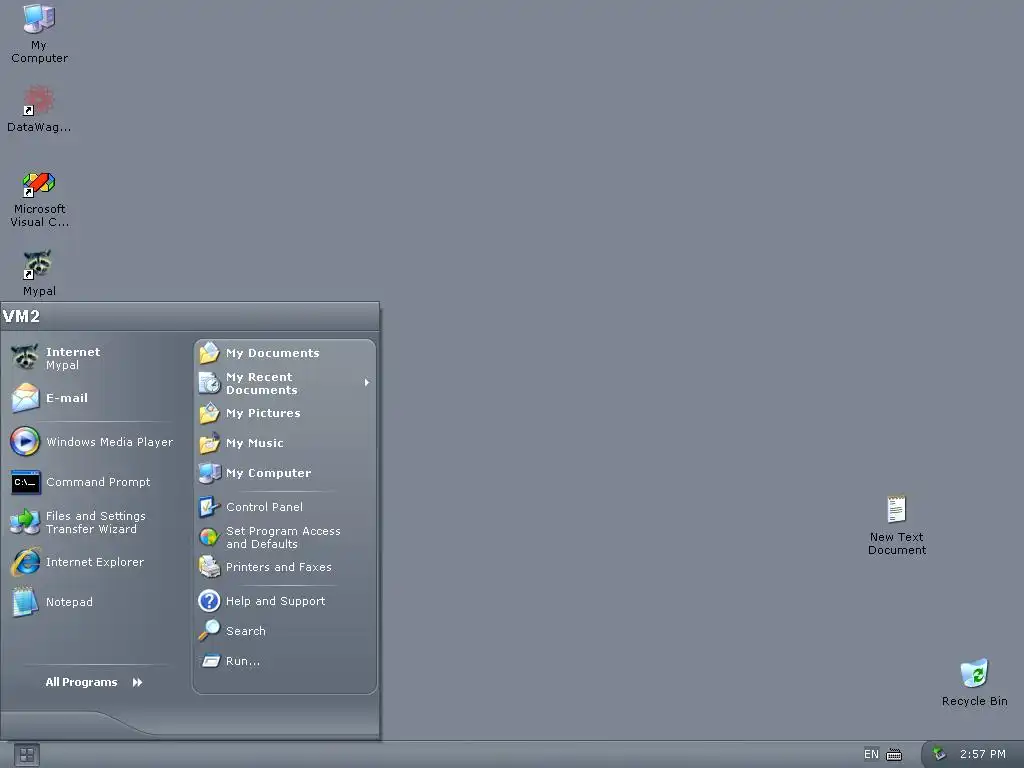1024x768 pixels.
Task: Click the E-mail envelope icon
Action: coord(25,398)
